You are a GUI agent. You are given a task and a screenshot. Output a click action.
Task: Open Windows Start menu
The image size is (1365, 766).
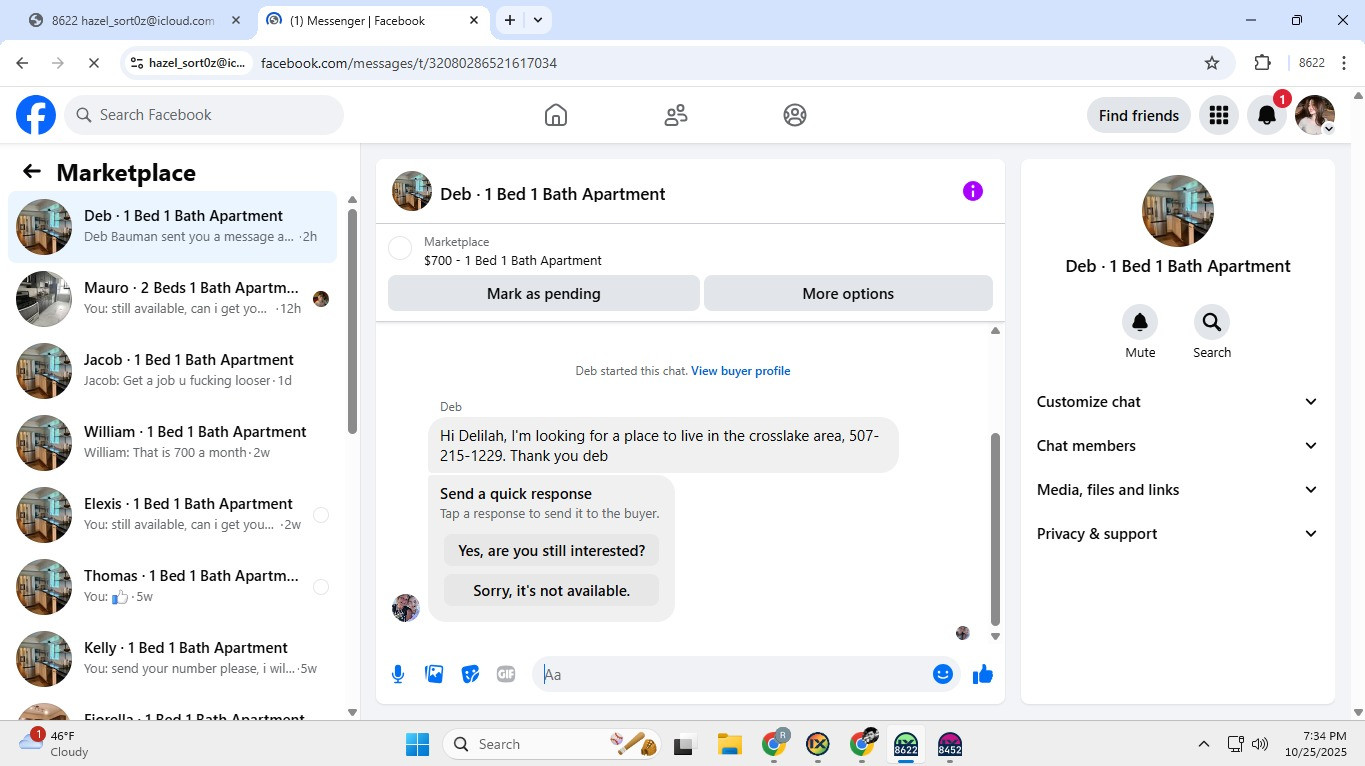point(417,744)
